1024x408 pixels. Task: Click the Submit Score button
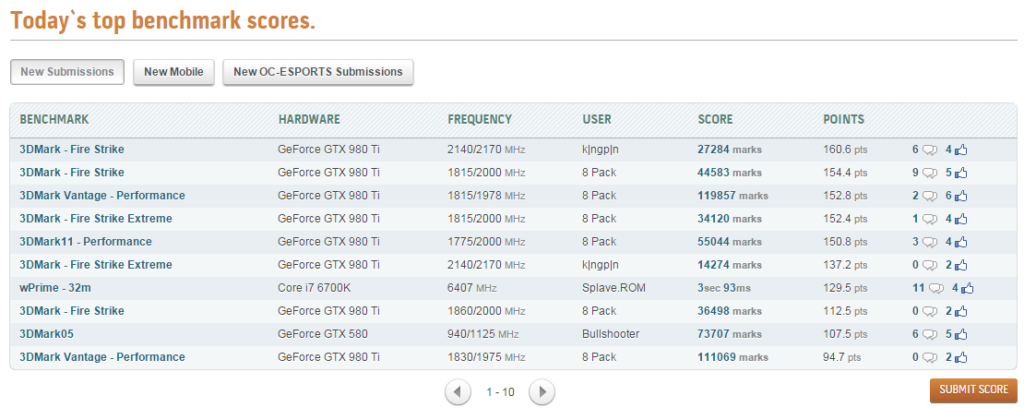974,390
